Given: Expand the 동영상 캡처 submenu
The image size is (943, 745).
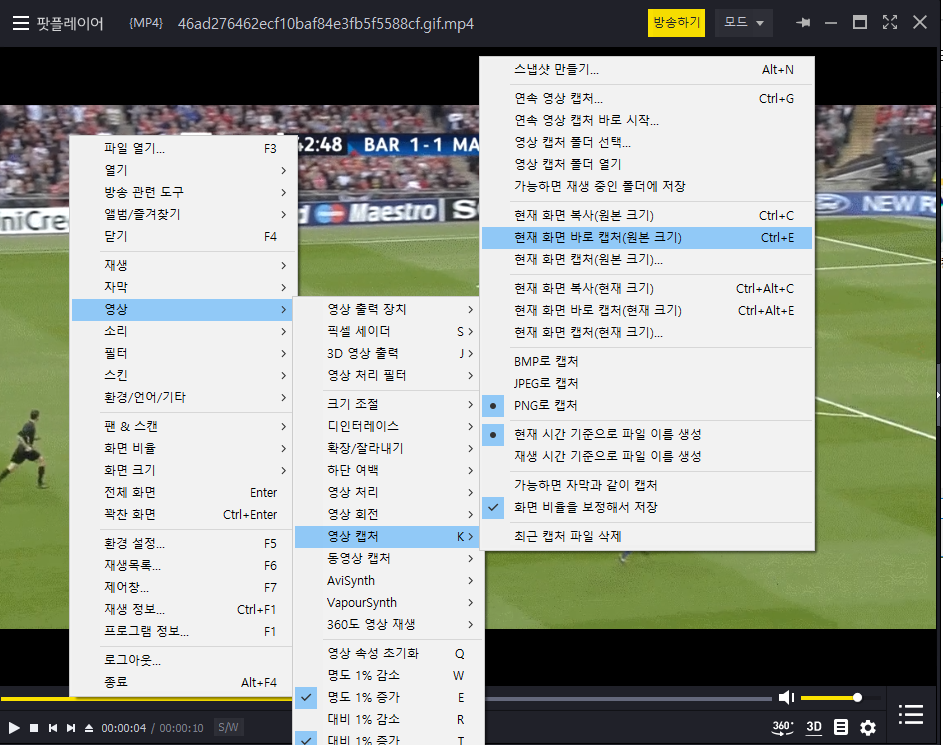Looking at the screenshot, I should tap(387, 559).
